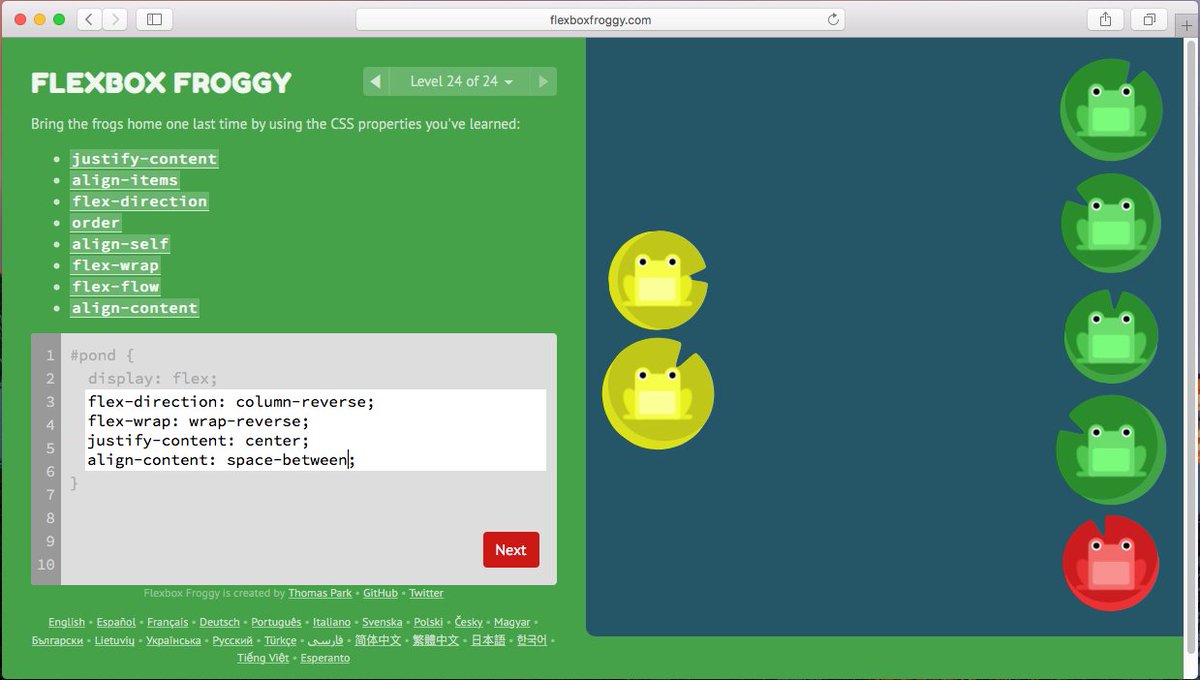This screenshot has width=1200, height=680.
Task: Open Thomas Park link
Action: coord(320,593)
